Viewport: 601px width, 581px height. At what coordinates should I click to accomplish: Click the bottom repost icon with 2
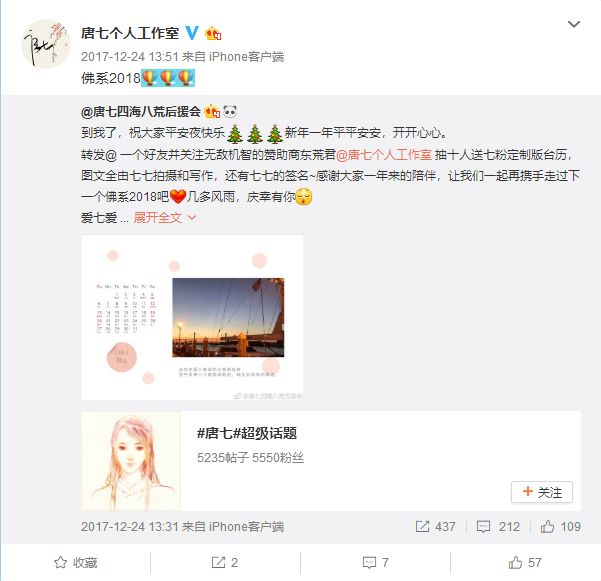(x=225, y=563)
